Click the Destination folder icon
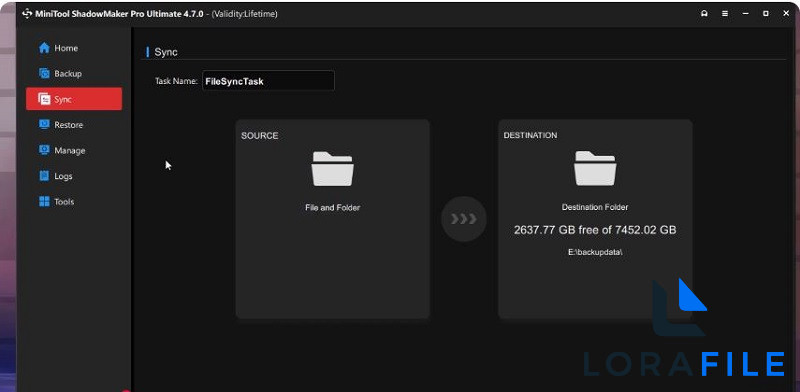 click(595, 168)
